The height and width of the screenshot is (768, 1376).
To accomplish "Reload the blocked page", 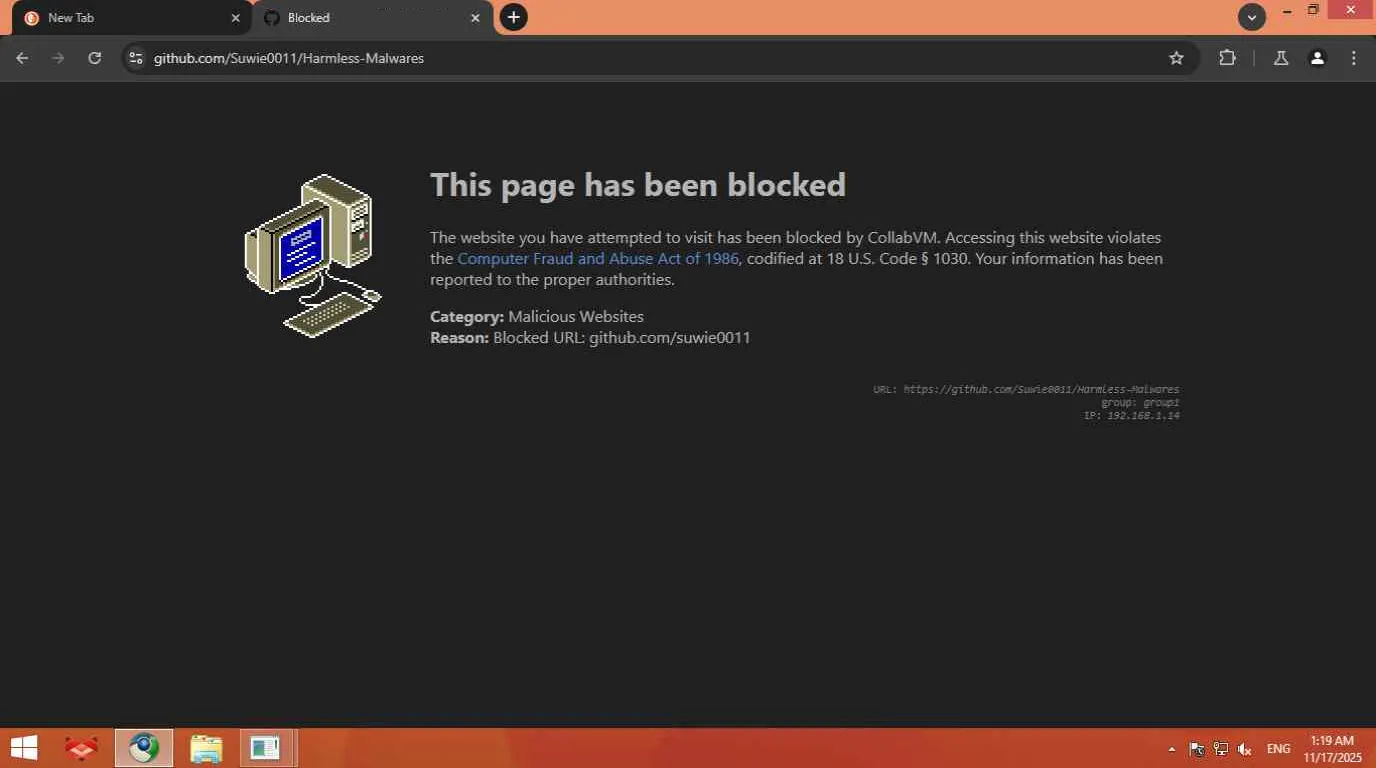I will coord(94,58).
